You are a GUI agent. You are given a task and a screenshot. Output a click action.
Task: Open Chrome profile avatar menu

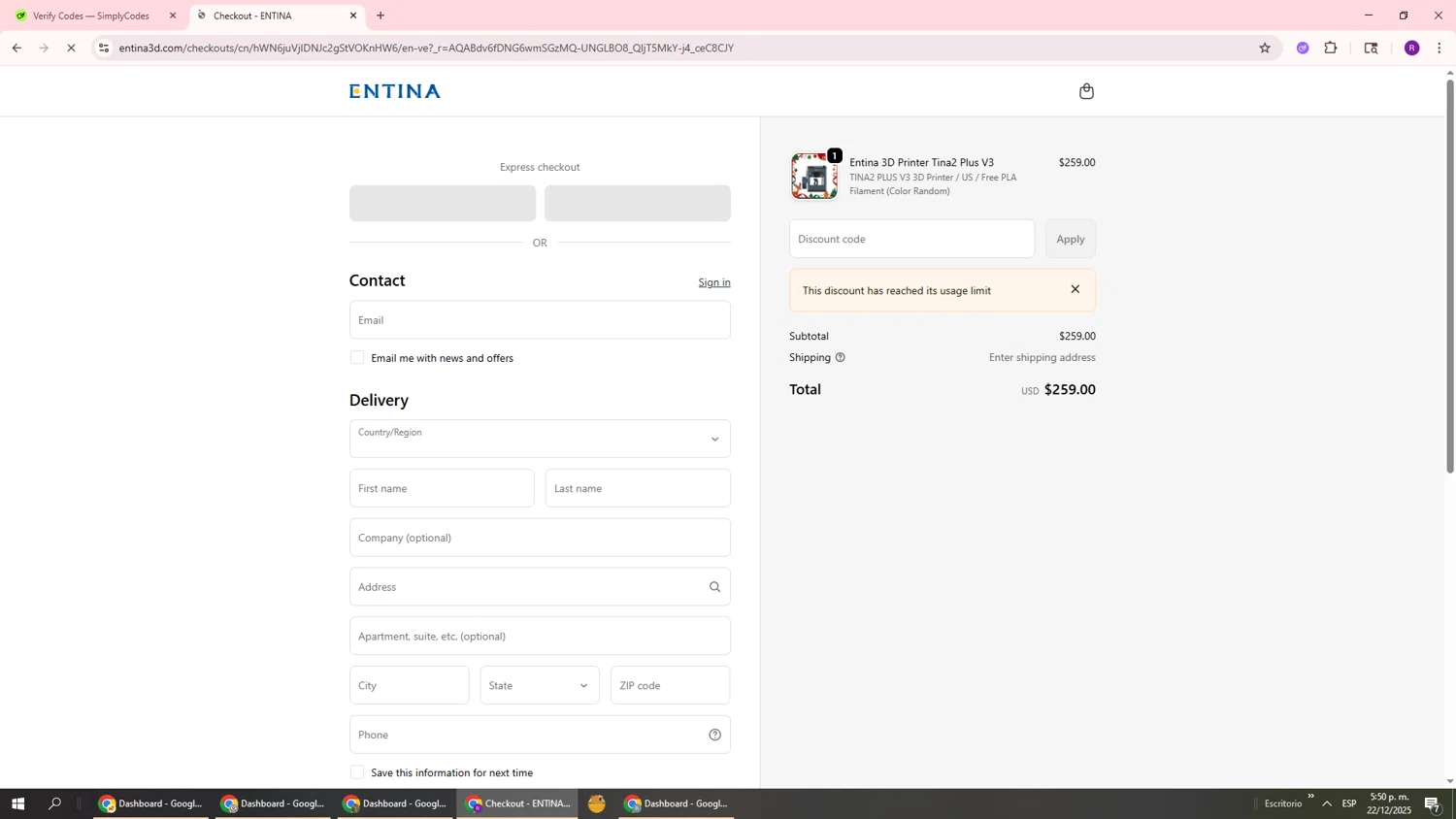tap(1411, 48)
